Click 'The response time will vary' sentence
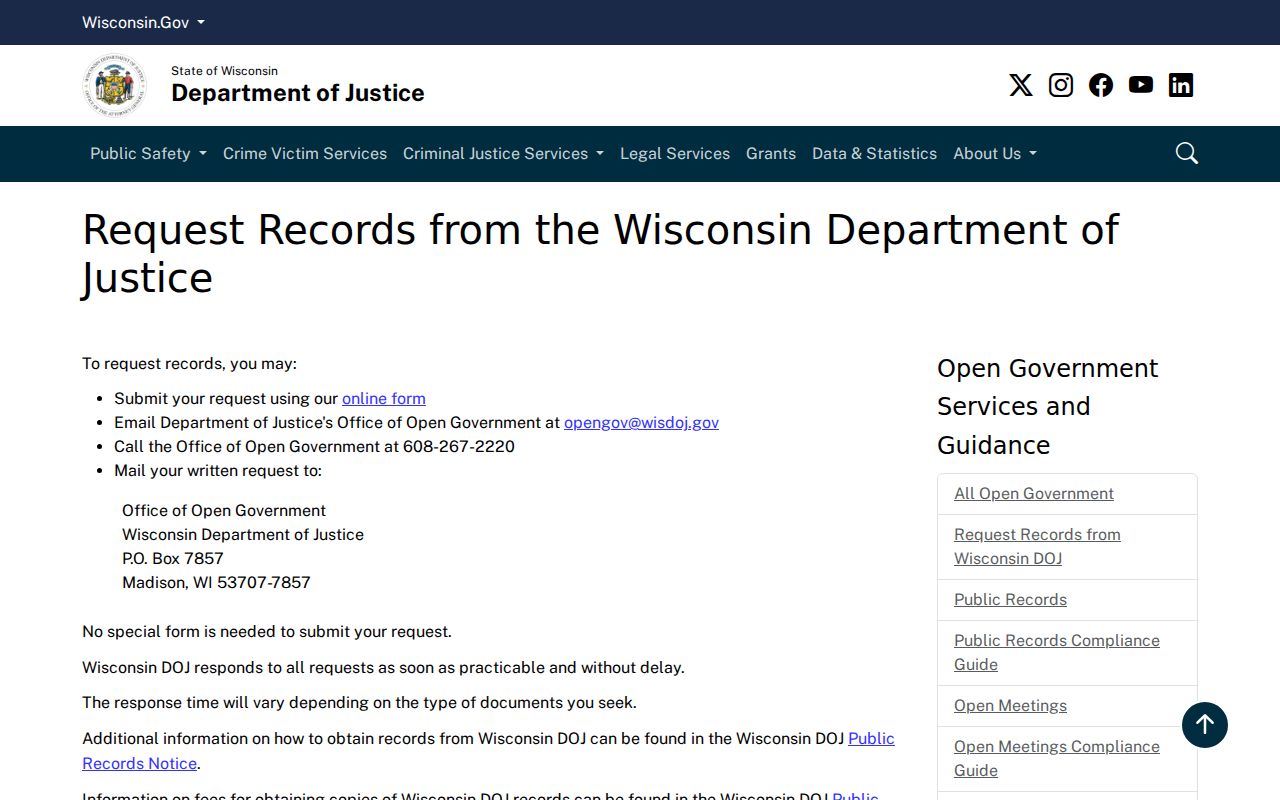Image resolution: width=1280 pixels, height=800 pixels. coord(359,702)
